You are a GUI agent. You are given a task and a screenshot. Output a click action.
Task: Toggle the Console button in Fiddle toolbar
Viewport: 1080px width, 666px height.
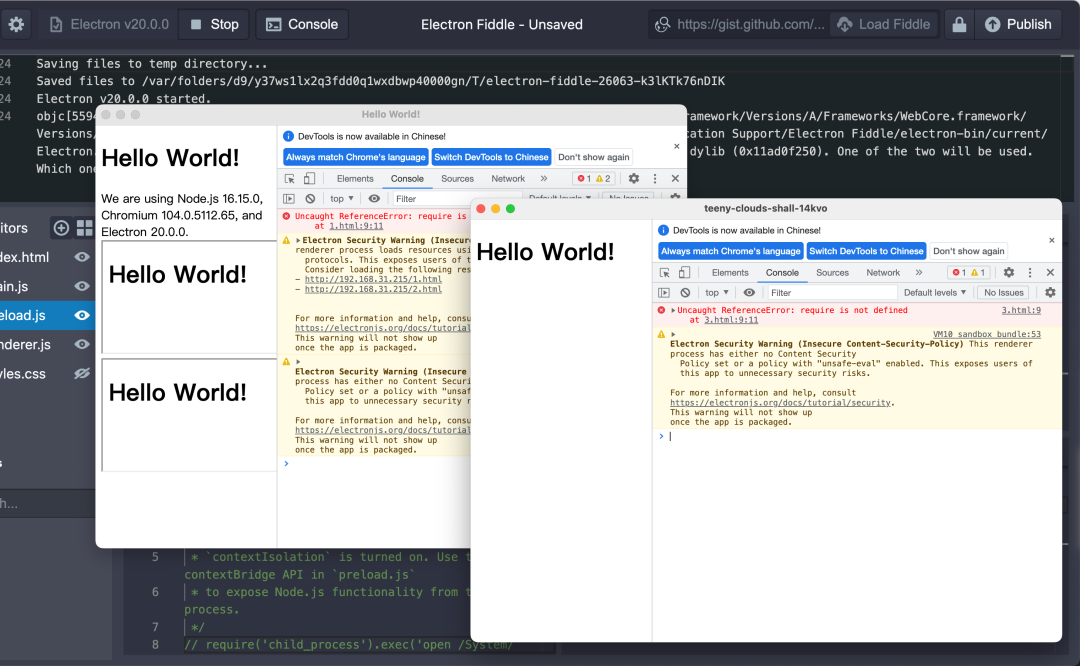(x=302, y=25)
